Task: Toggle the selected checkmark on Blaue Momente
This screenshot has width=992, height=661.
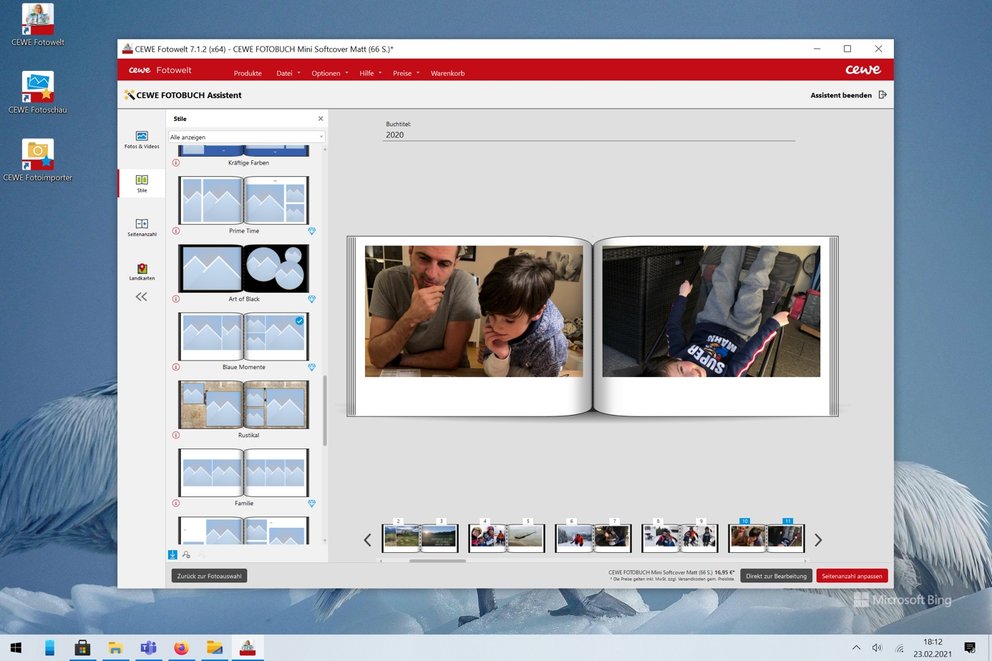Action: 299,321
